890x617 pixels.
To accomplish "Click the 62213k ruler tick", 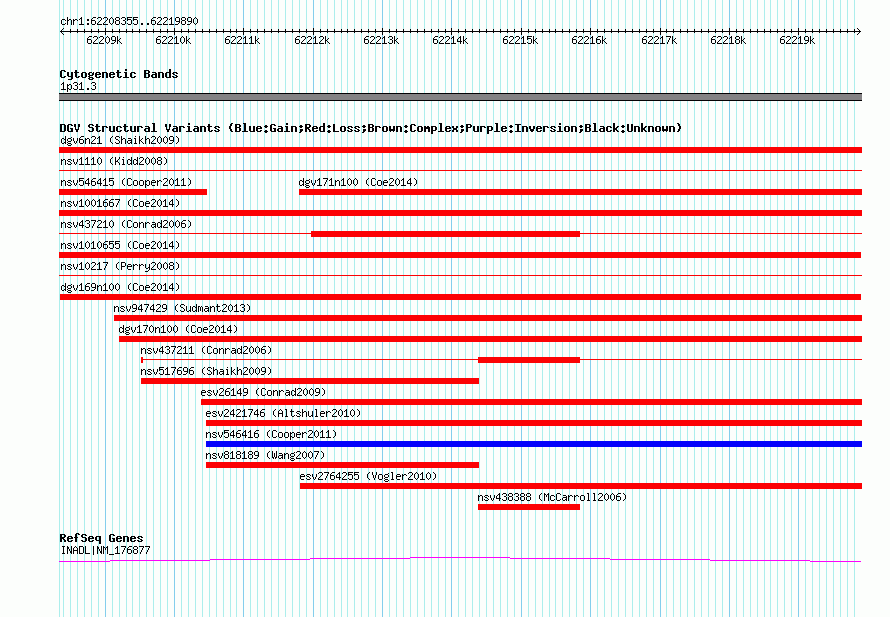I will [381, 40].
